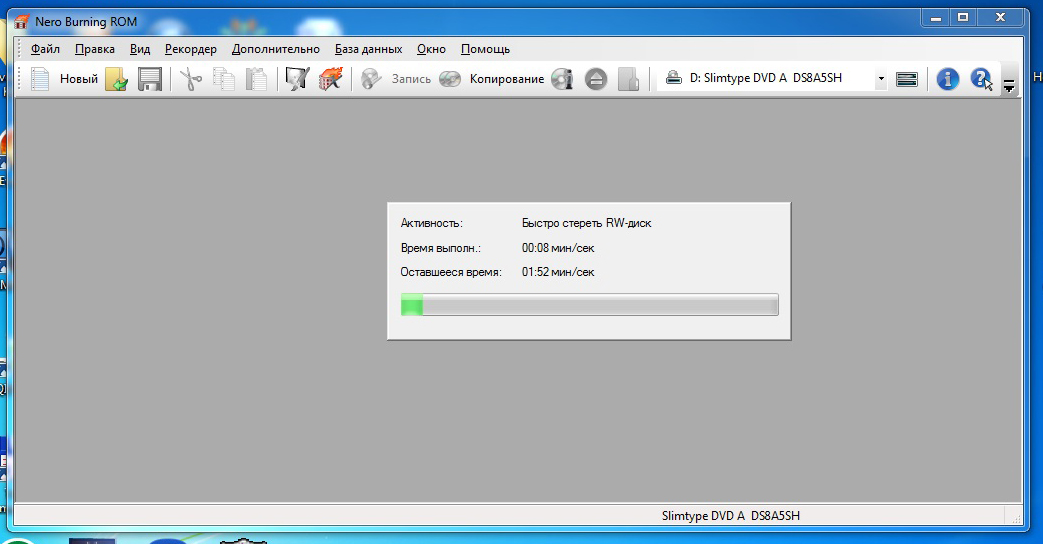Click the window resize grip corner

coord(1016,518)
